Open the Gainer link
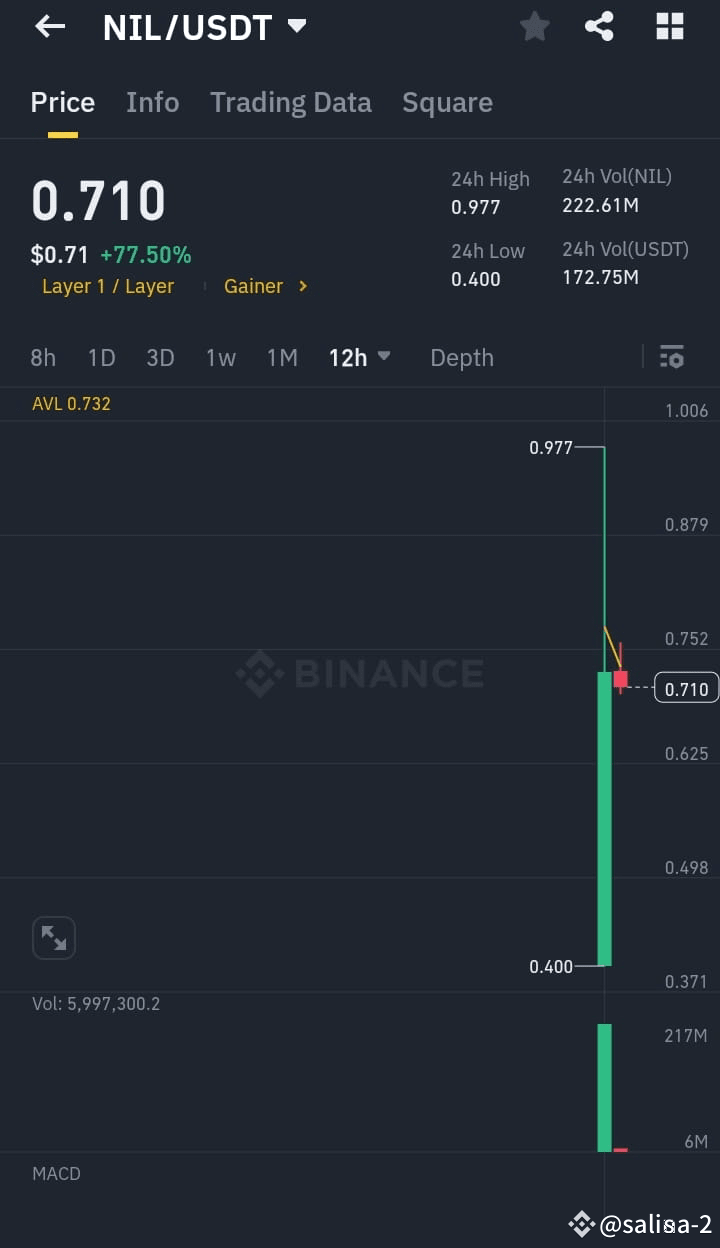This screenshot has height=1248, width=720. [x=254, y=287]
